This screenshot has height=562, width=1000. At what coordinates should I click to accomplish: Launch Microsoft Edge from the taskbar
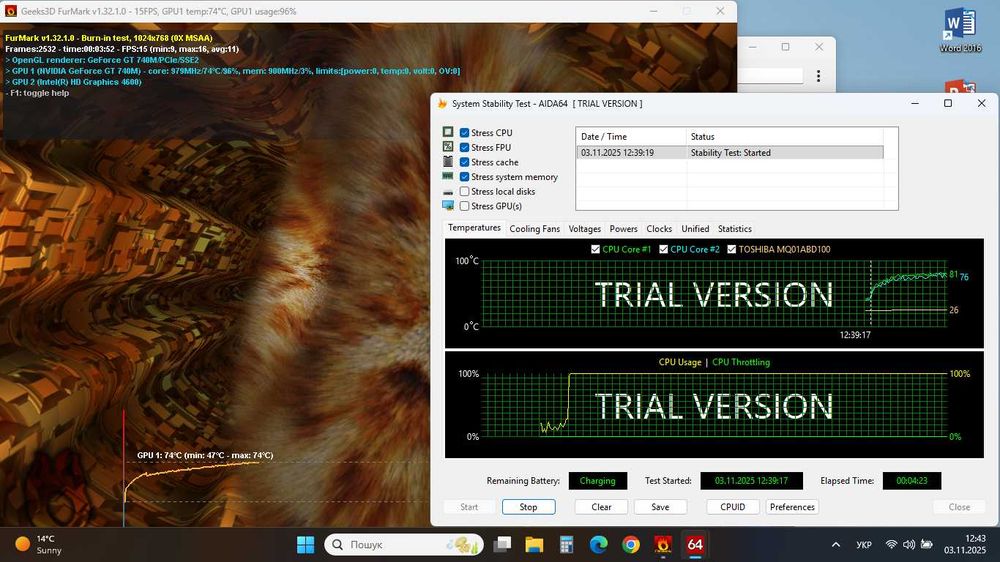point(598,545)
